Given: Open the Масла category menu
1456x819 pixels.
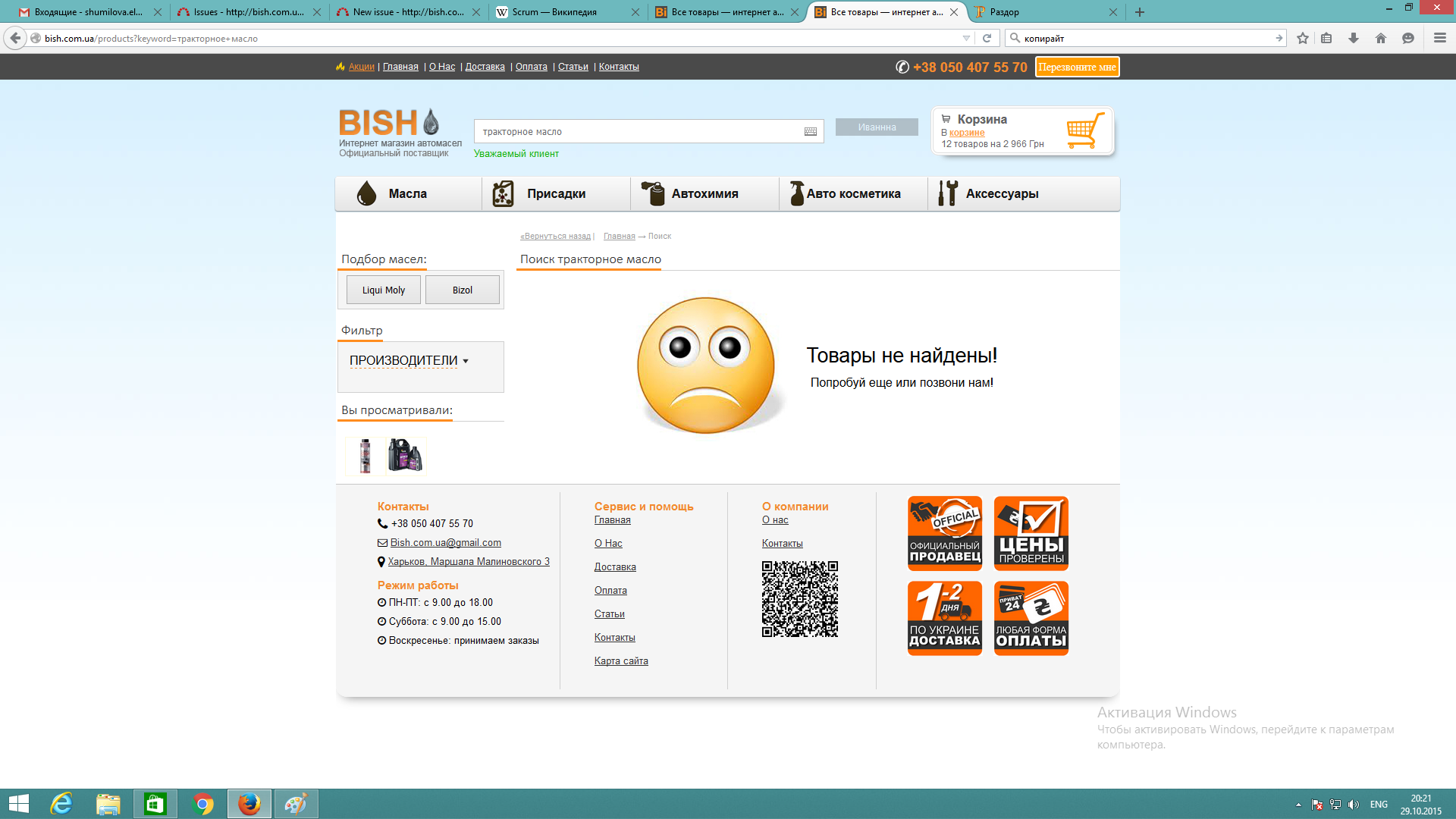Looking at the screenshot, I should click(x=407, y=194).
